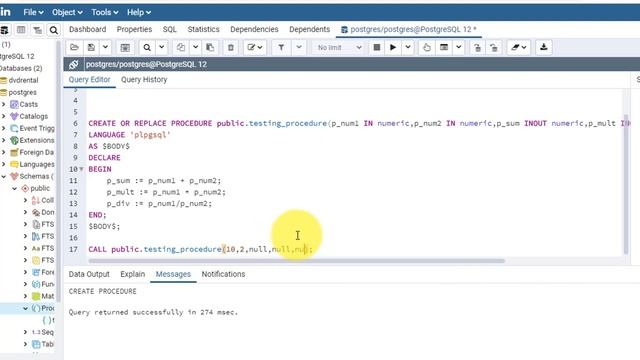Switch to the Dependencies tab
The width and height of the screenshot is (640, 360).
pyautogui.click(x=254, y=29)
